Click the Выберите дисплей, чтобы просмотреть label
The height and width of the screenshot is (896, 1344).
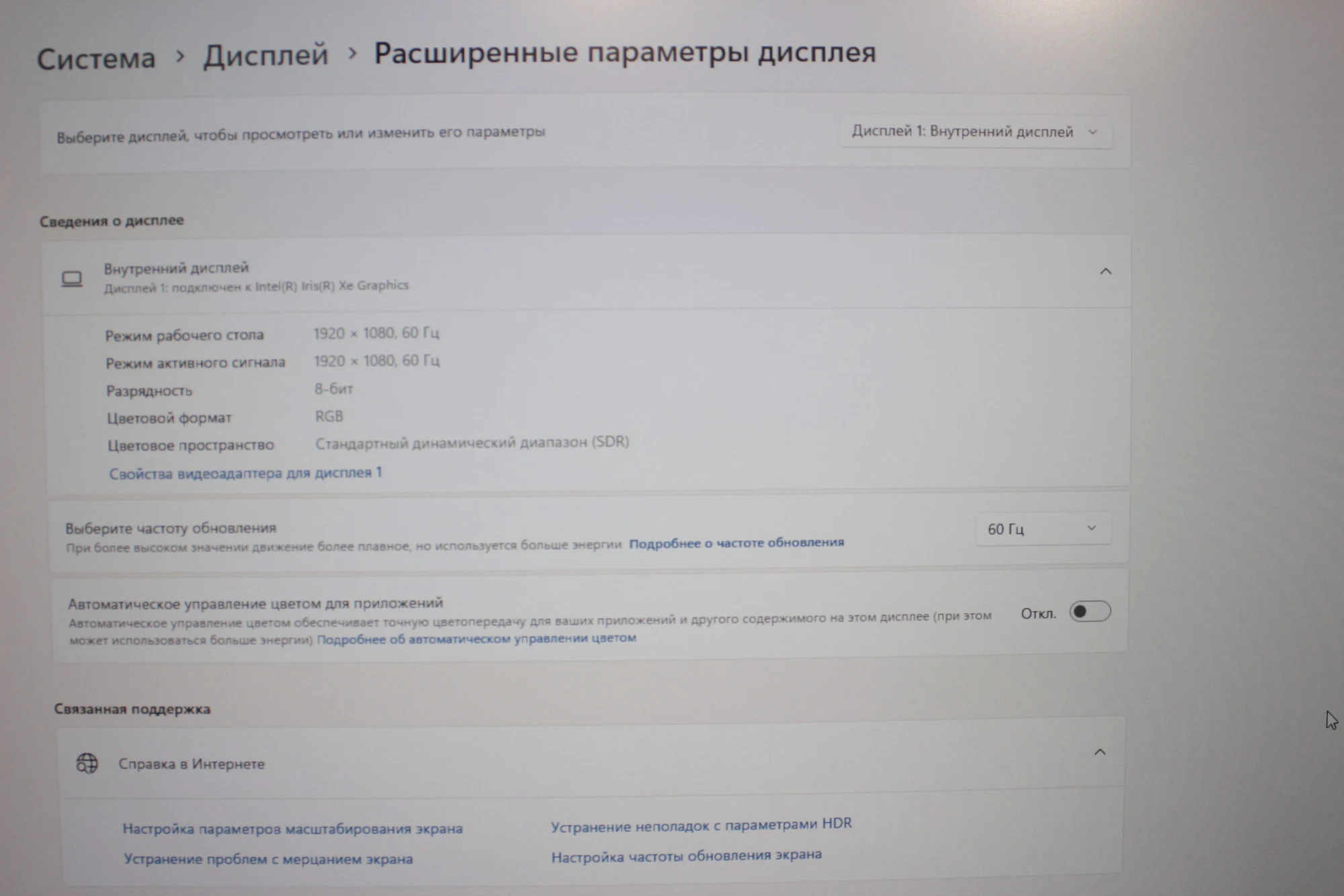300,134
